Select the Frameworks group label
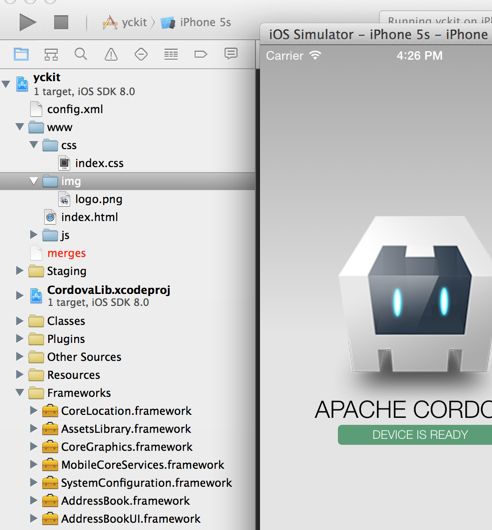The width and height of the screenshot is (492, 530). click(x=79, y=393)
